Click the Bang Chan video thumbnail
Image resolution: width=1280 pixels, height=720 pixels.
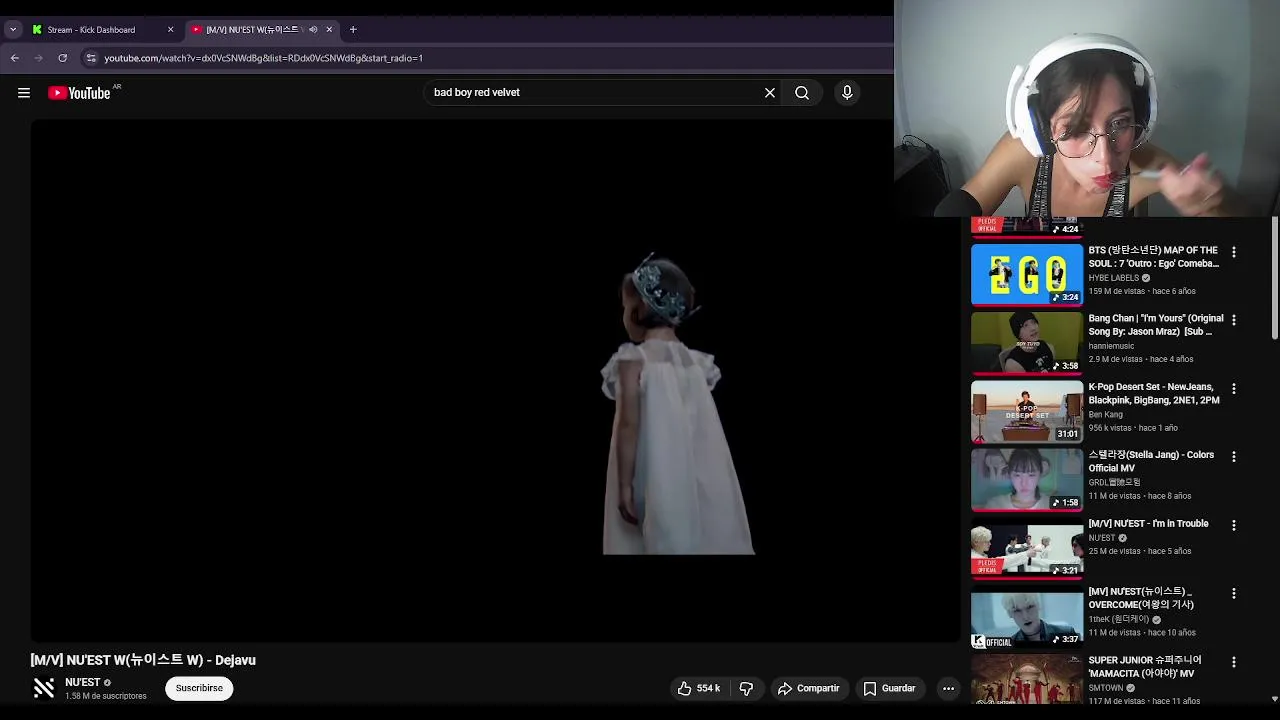[1027, 343]
